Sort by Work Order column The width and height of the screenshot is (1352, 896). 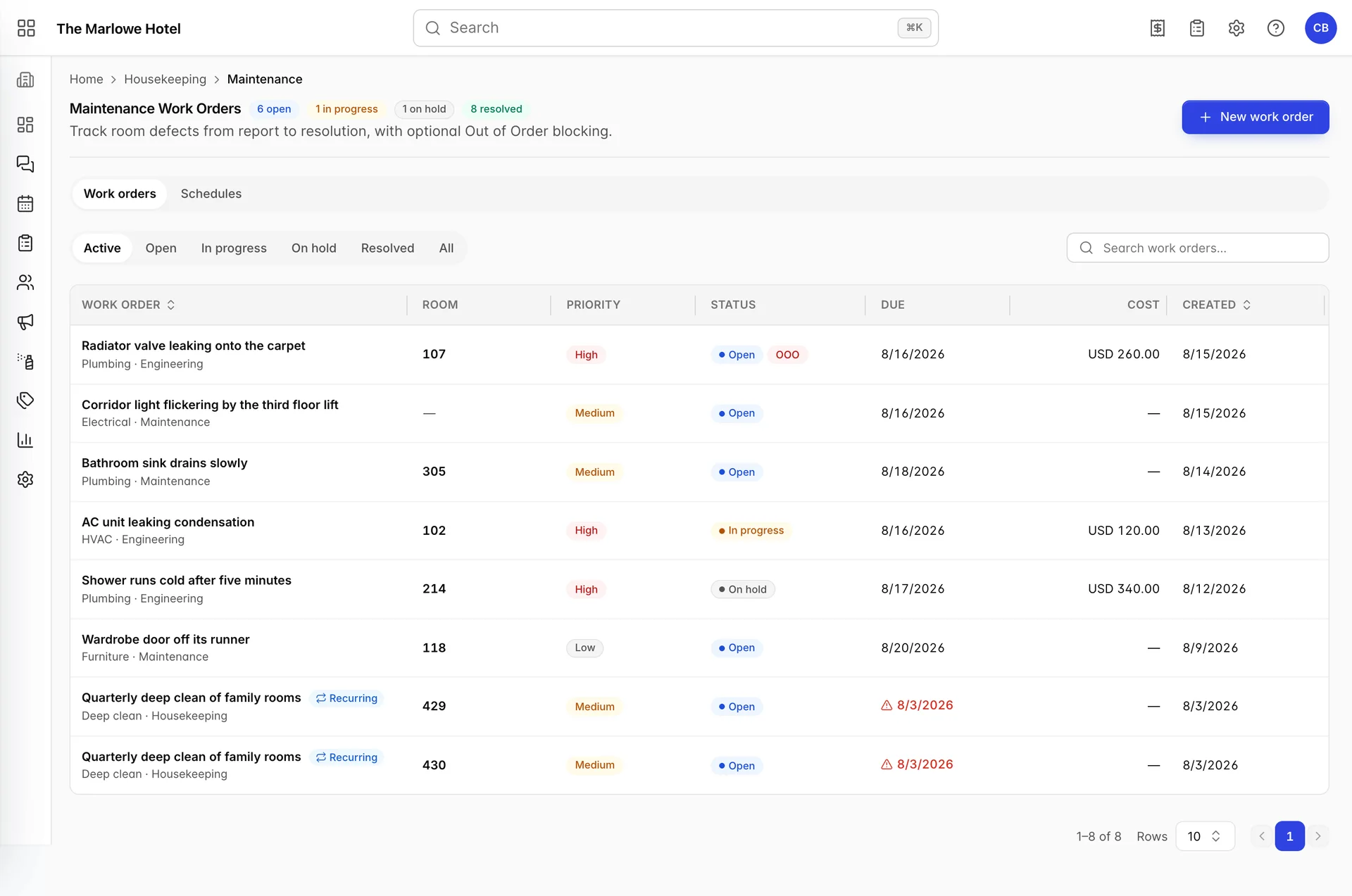pyautogui.click(x=128, y=305)
